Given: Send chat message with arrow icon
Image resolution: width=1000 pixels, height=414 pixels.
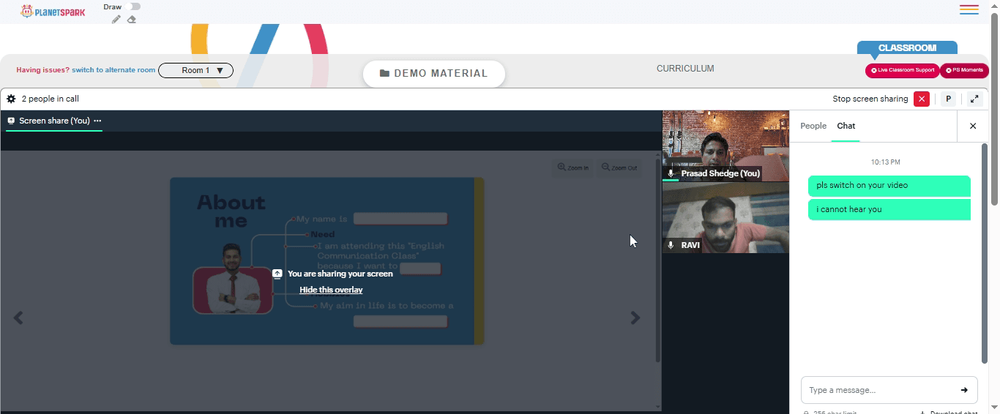Looking at the screenshot, I should [964, 390].
